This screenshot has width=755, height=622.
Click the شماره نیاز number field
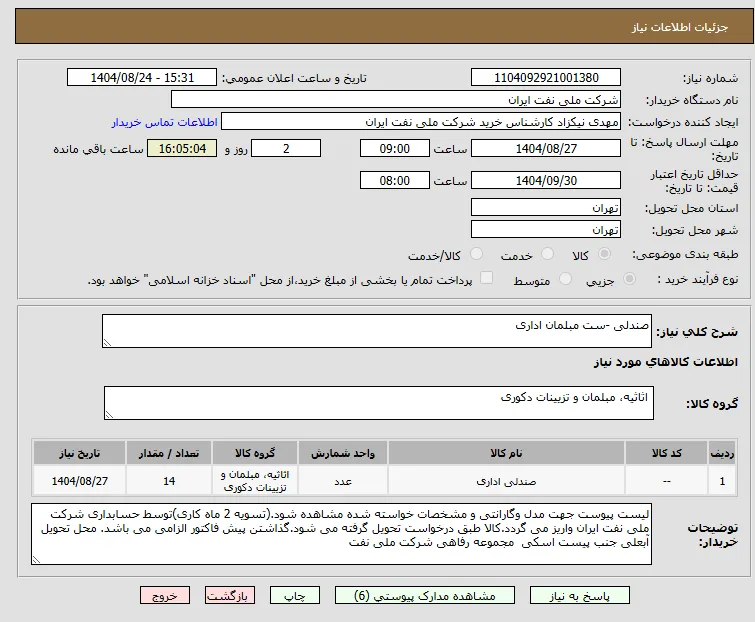pyautogui.click(x=546, y=78)
